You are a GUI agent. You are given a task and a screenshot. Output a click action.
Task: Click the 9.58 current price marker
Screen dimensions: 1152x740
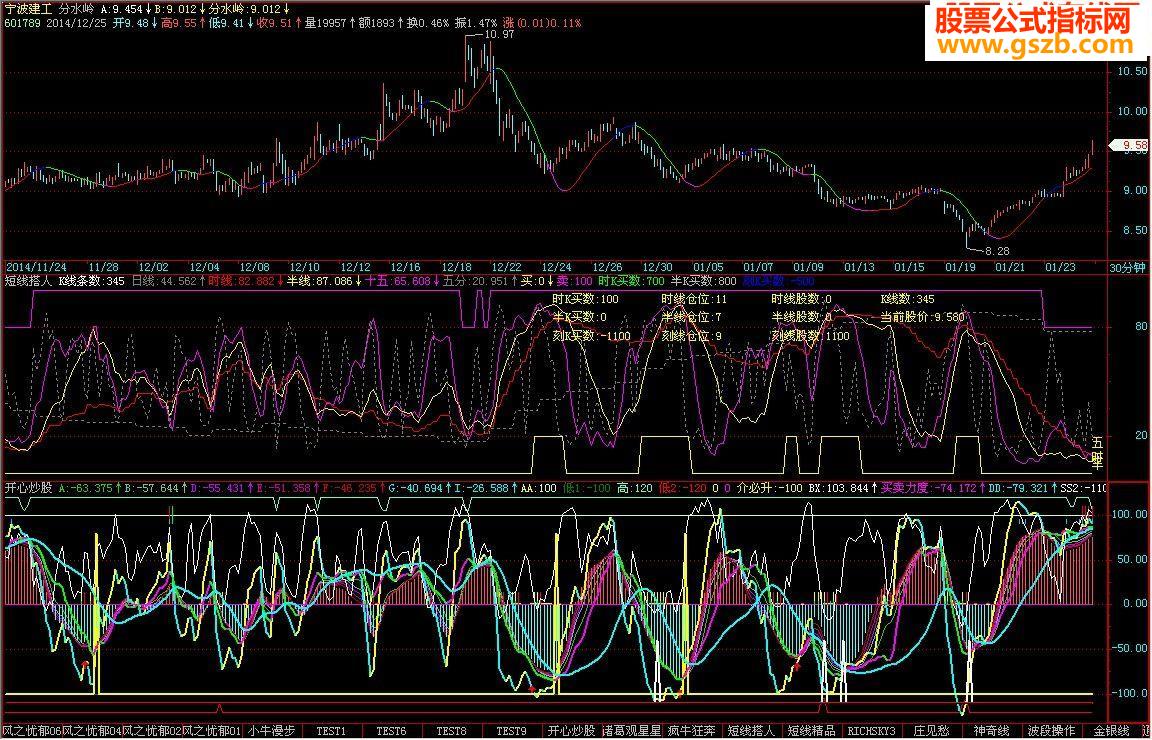[x=1133, y=146]
